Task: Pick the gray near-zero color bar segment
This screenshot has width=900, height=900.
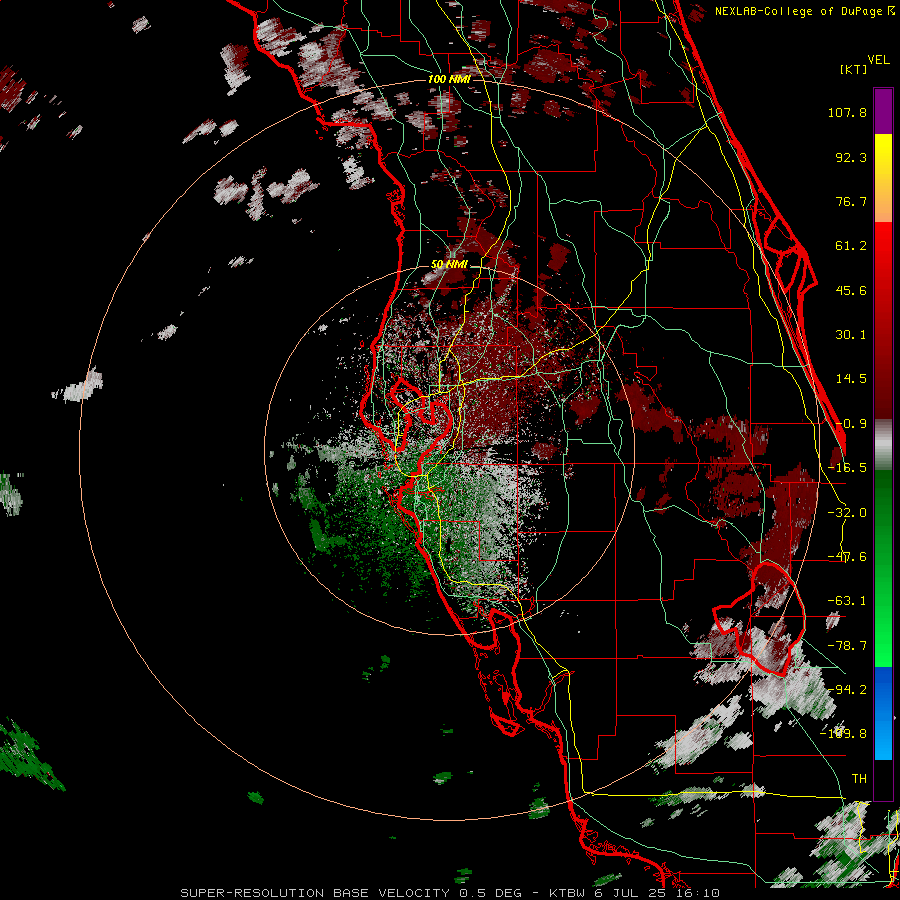Action: (x=883, y=445)
